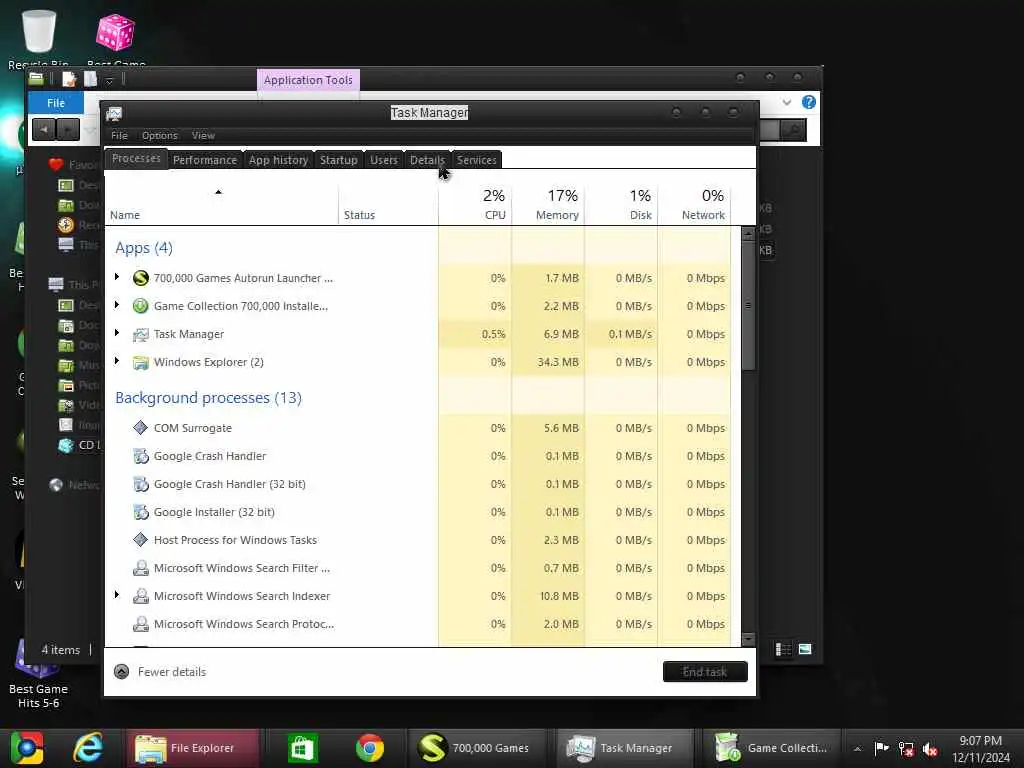
Task: Open the Windows Store taskbar icon
Action: (x=302, y=748)
